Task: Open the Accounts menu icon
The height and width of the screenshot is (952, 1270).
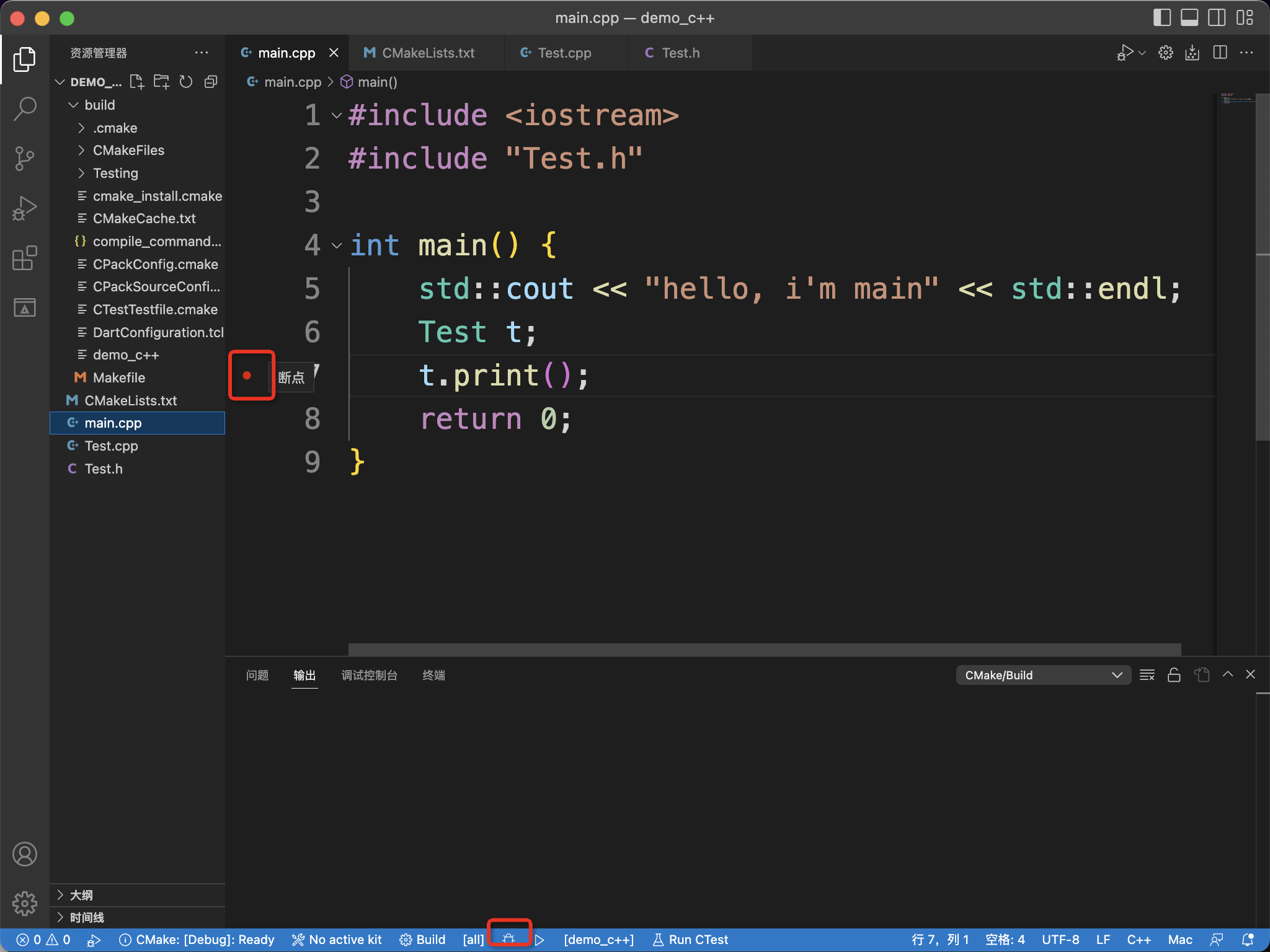Action: click(x=25, y=854)
